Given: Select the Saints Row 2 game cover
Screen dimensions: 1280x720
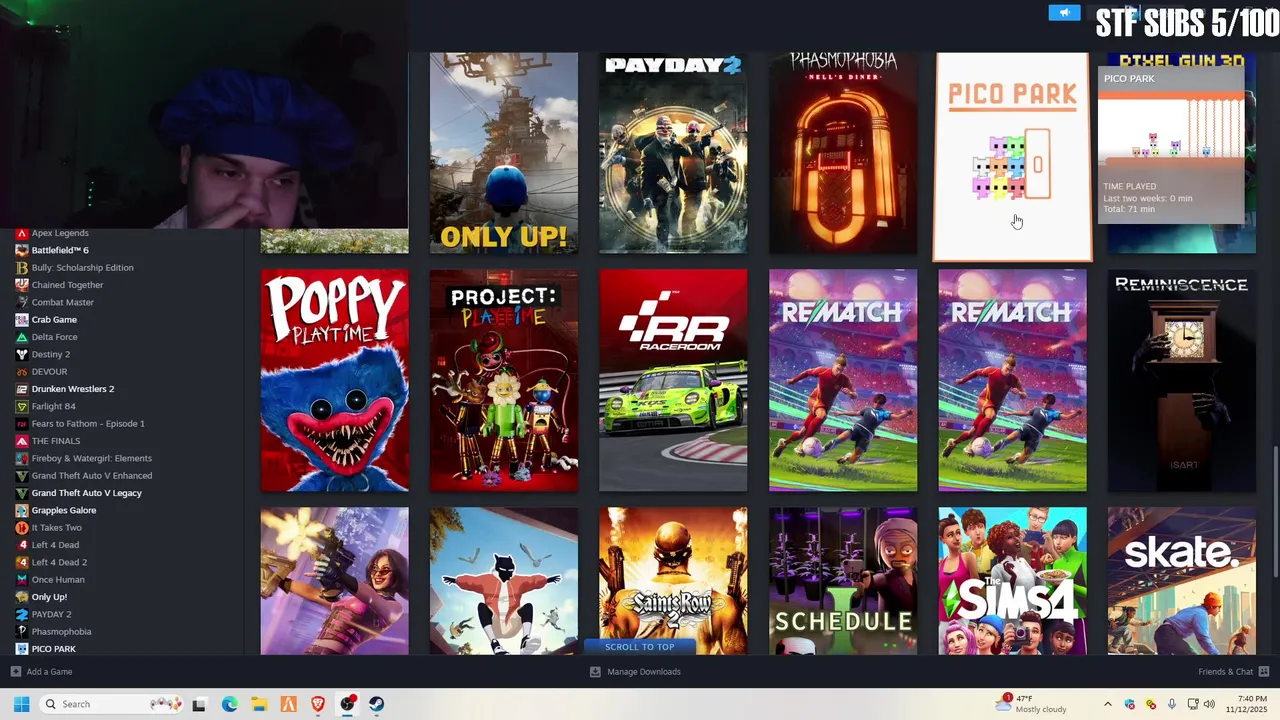Looking at the screenshot, I should (x=673, y=581).
